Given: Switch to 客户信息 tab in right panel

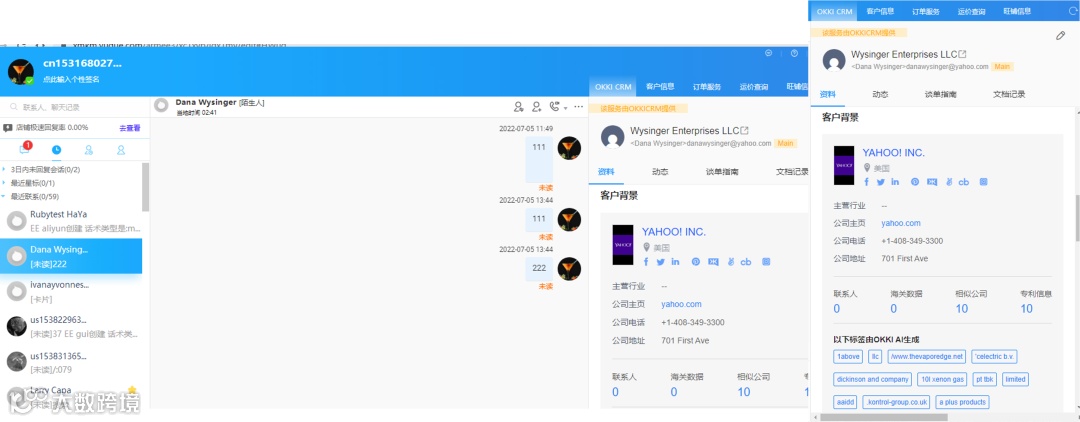Looking at the screenshot, I should 880,11.
